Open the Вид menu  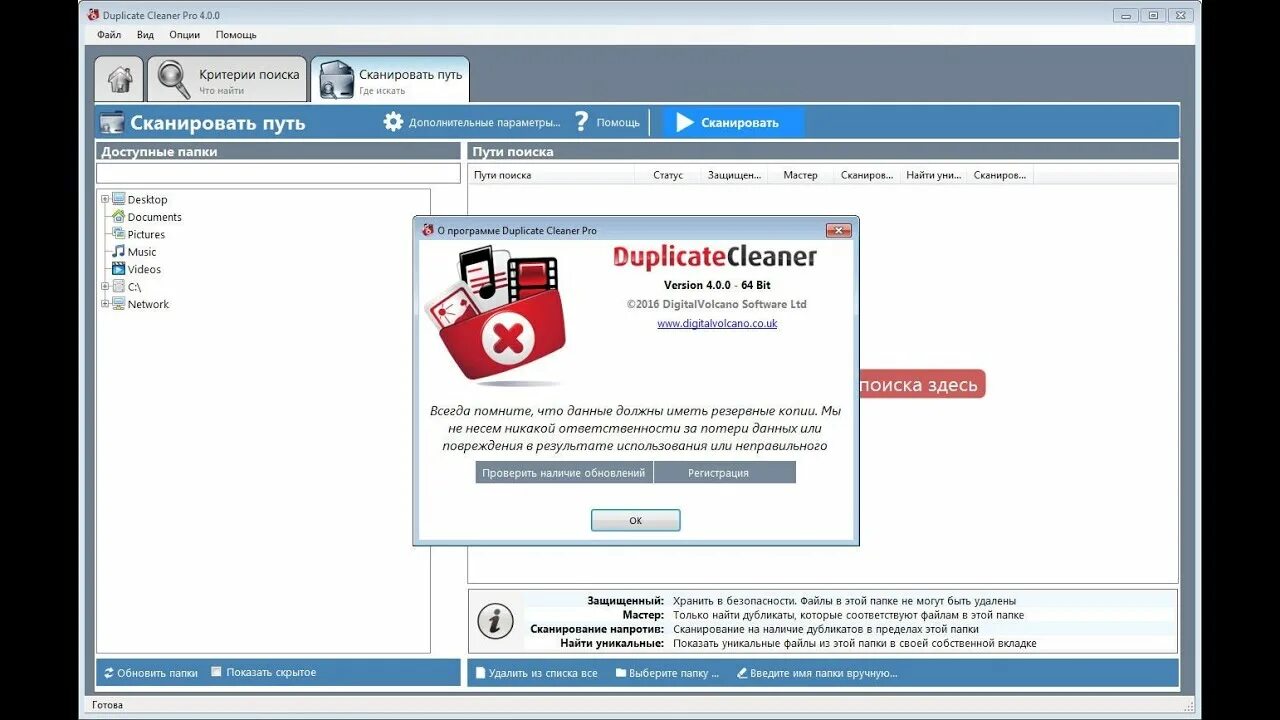click(x=145, y=35)
